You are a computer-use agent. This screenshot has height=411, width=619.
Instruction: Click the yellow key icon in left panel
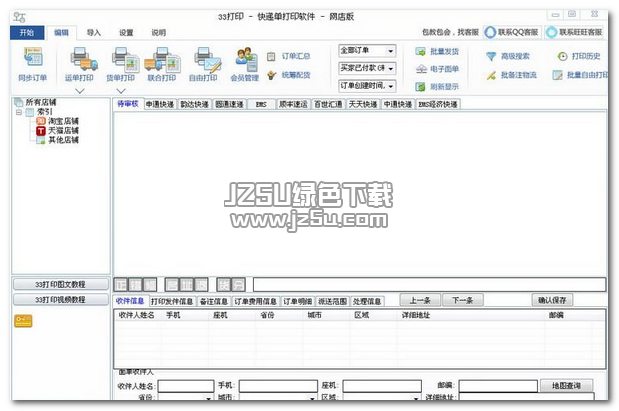pyautogui.click(x=23, y=321)
